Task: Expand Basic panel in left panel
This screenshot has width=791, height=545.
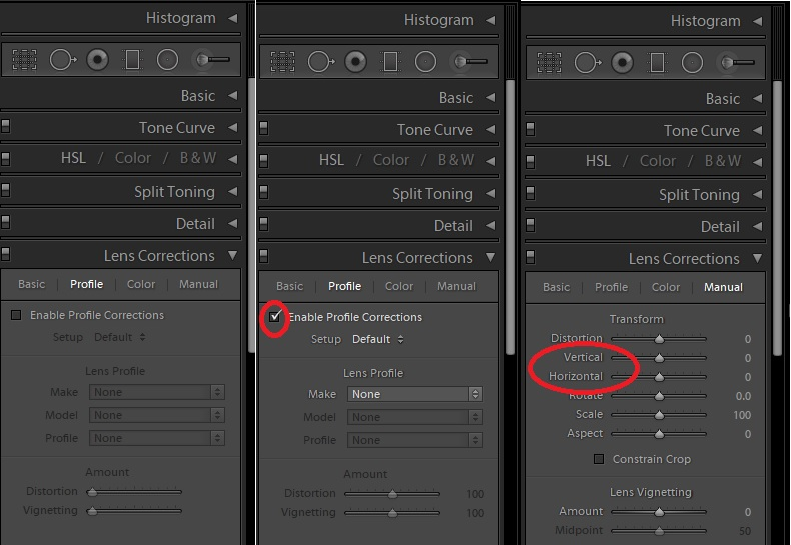Action: [233, 95]
